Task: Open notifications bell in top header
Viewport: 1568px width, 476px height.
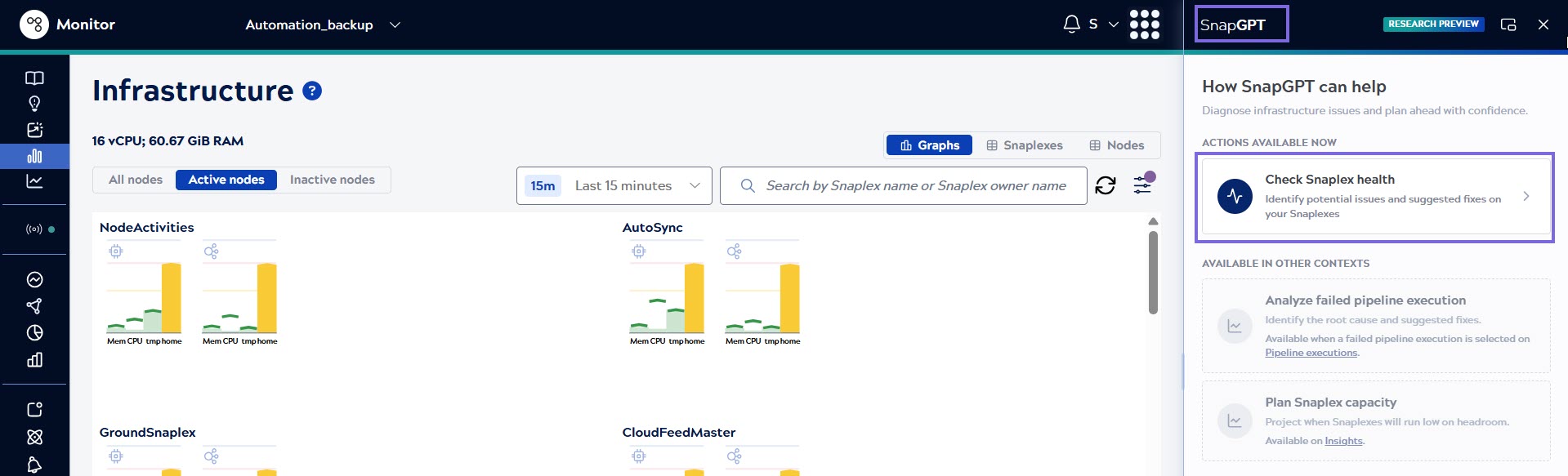Action: pyautogui.click(x=1071, y=24)
